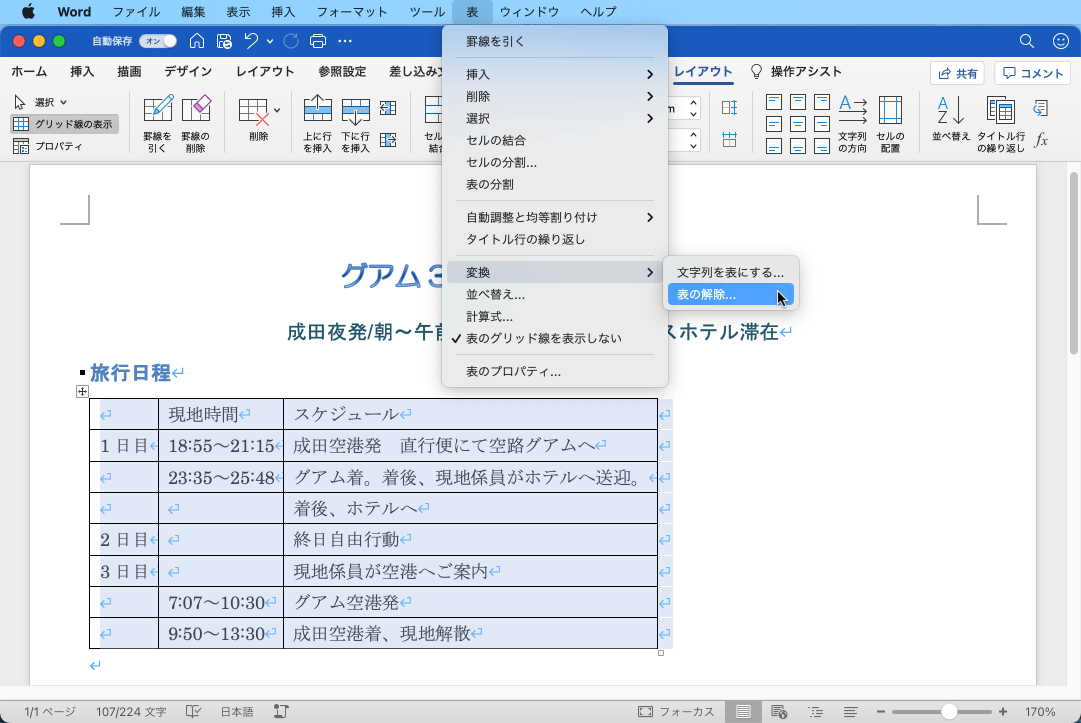Switch to outline view in the status bar
The height and width of the screenshot is (723, 1081).
(x=816, y=712)
